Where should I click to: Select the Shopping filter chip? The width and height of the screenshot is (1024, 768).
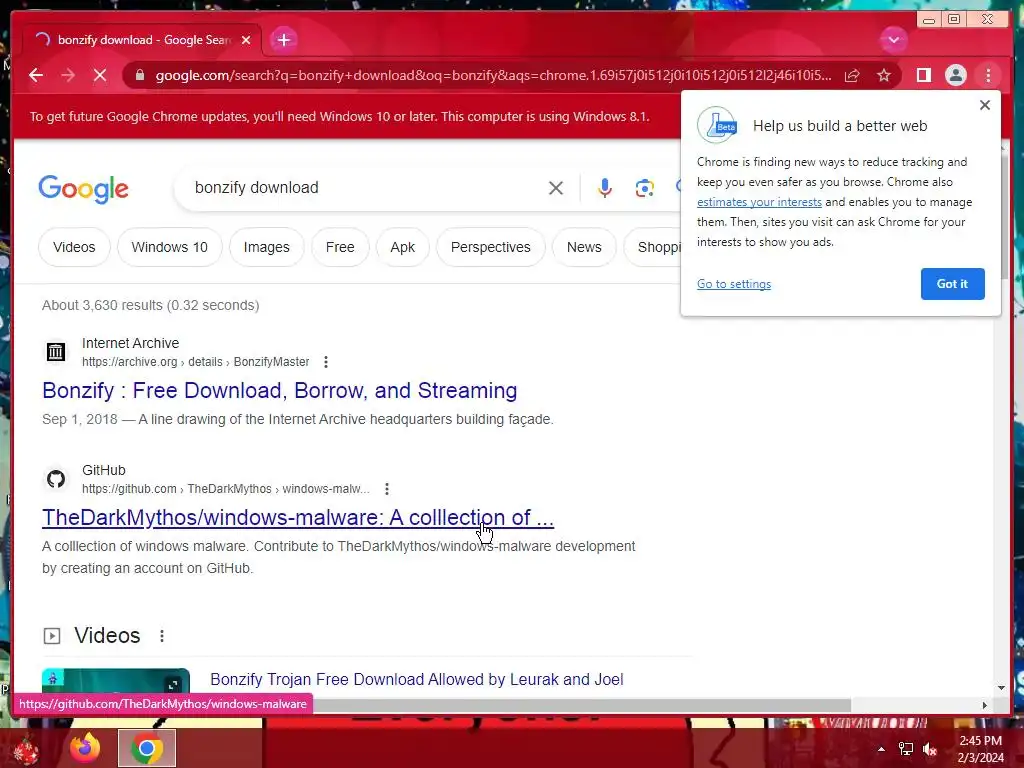click(653, 247)
